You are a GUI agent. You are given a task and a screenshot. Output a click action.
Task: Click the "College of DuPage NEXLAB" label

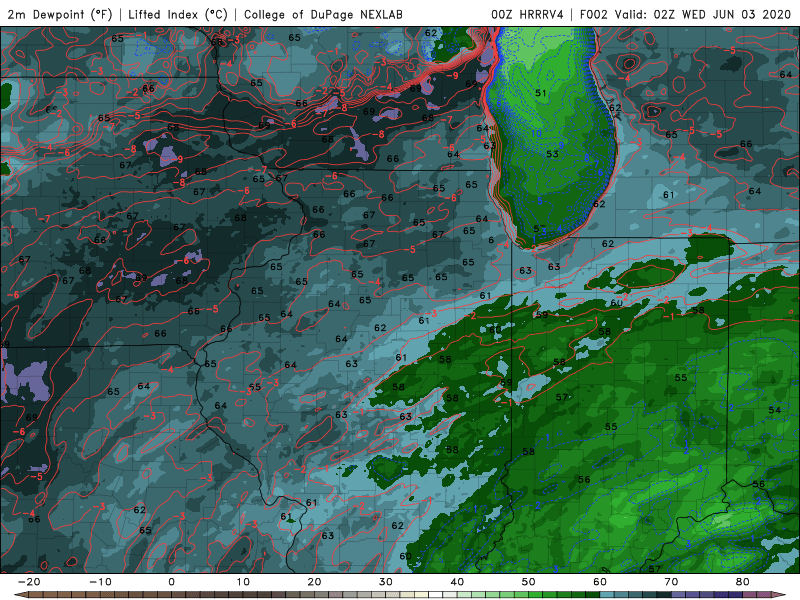[x=323, y=15]
